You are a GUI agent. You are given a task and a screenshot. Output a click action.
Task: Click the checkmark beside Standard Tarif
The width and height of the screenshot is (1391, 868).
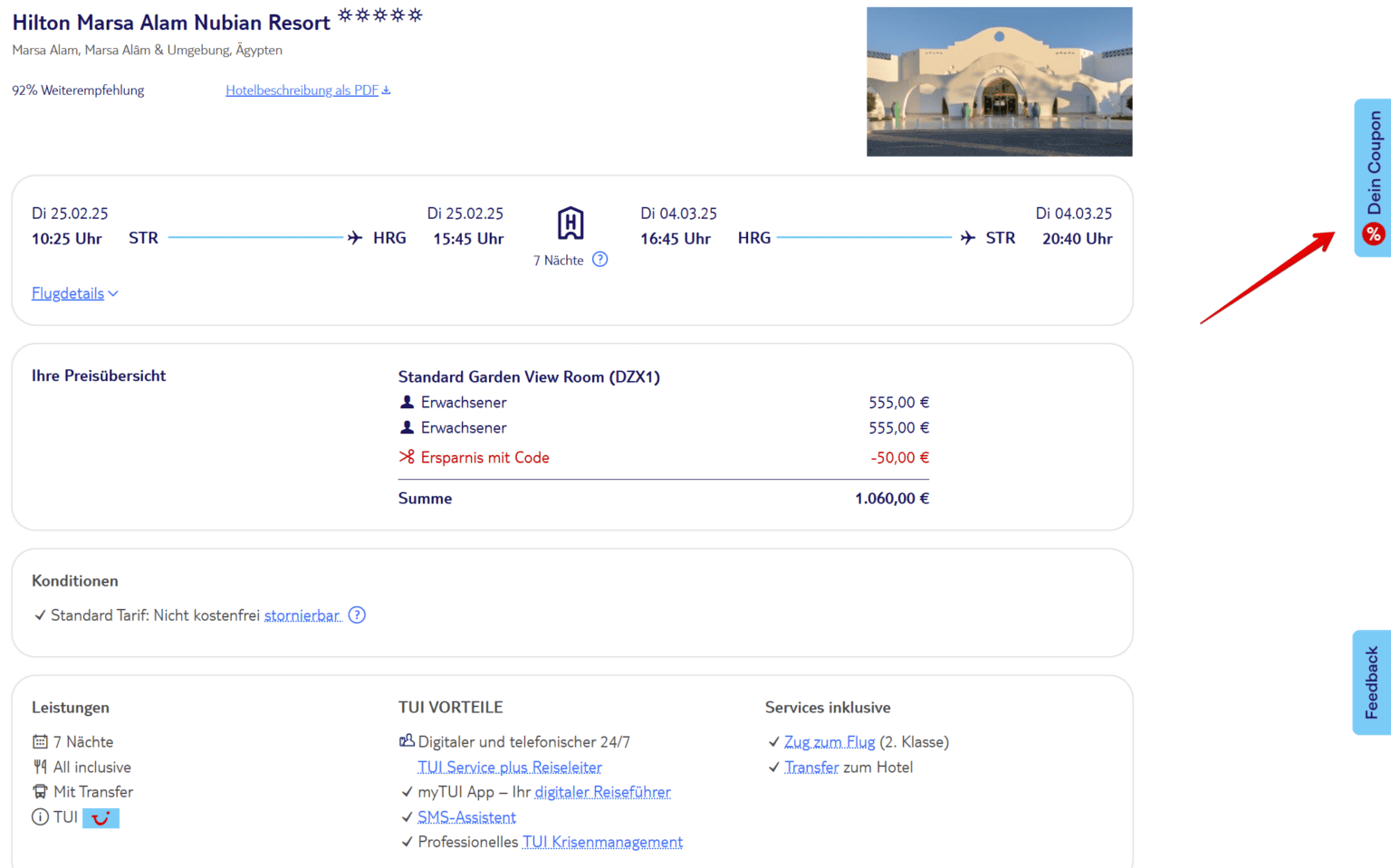(40, 615)
